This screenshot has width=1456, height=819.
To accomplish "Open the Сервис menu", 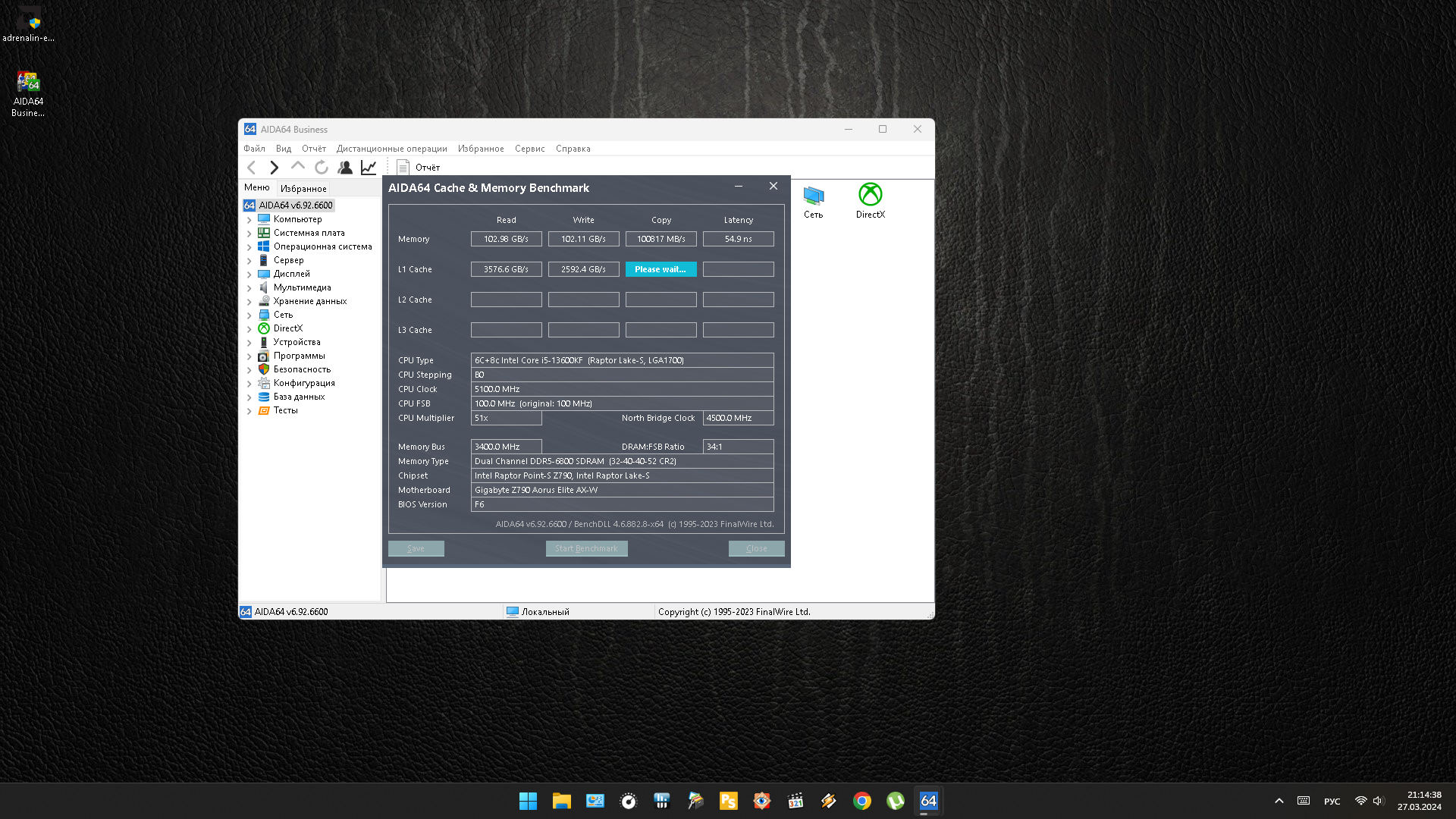I will tap(529, 149).
